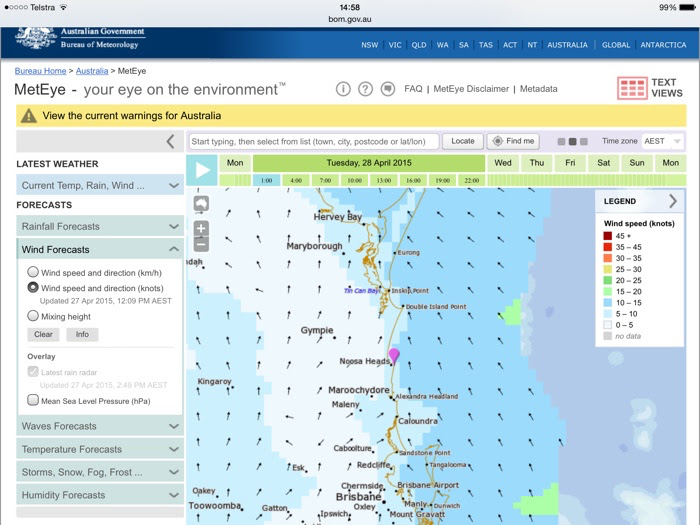Select the Sun day tab
The image size is (700, 525).
click(x=637, y=163)
